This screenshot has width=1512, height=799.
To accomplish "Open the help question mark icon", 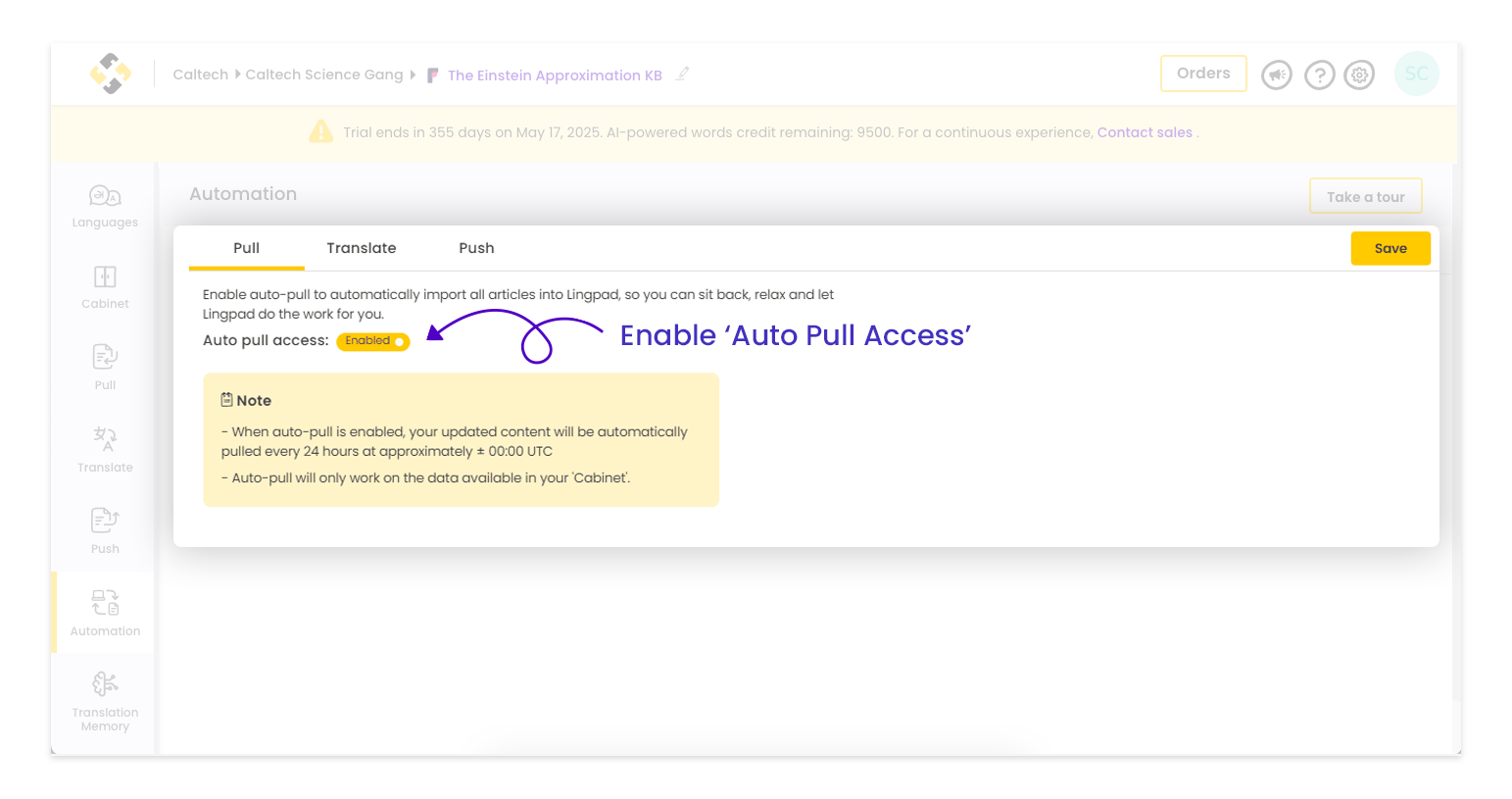I will [x=1320, y=75].
